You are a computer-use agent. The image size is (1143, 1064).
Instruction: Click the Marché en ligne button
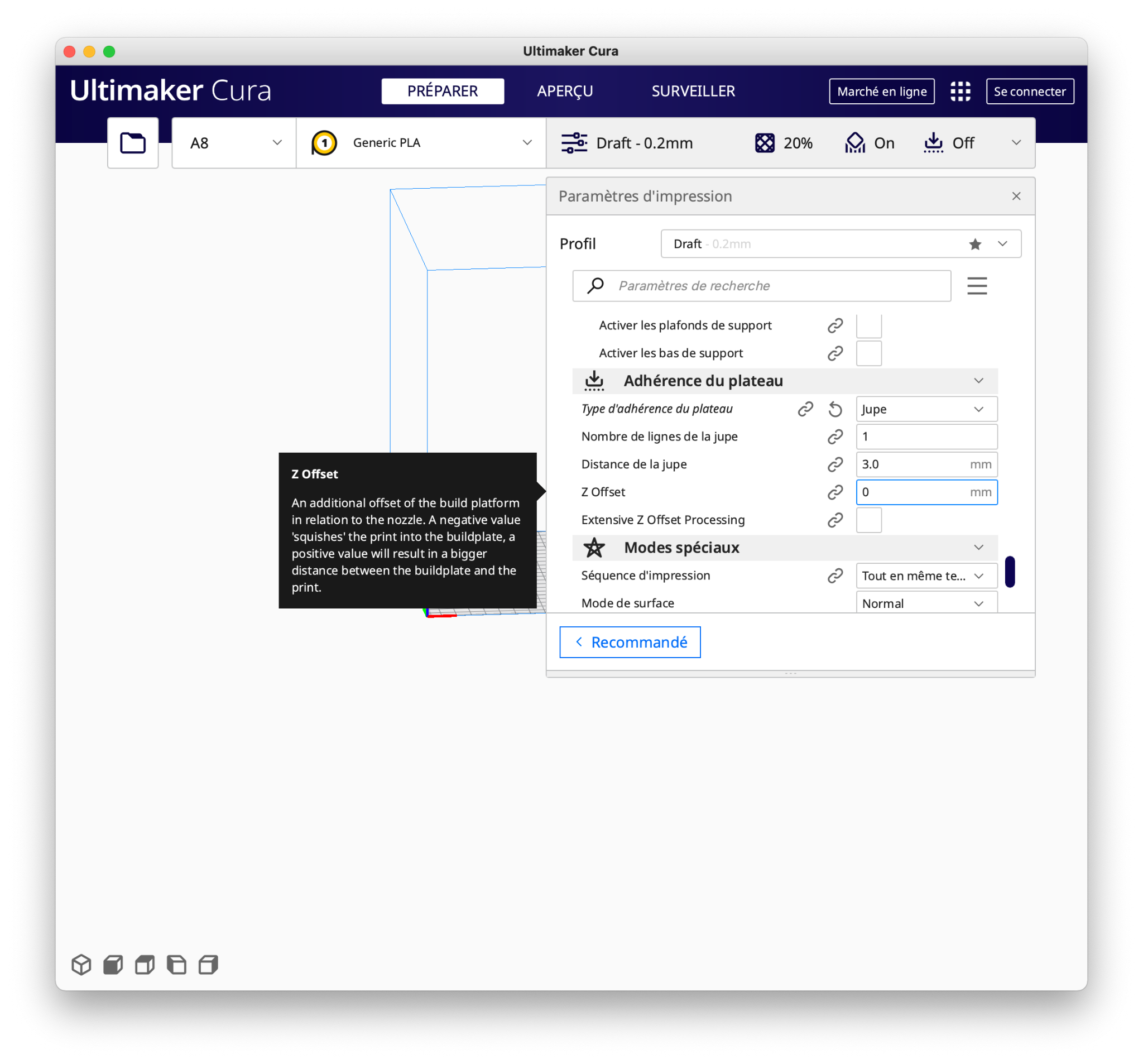click(x=881, y=91)
